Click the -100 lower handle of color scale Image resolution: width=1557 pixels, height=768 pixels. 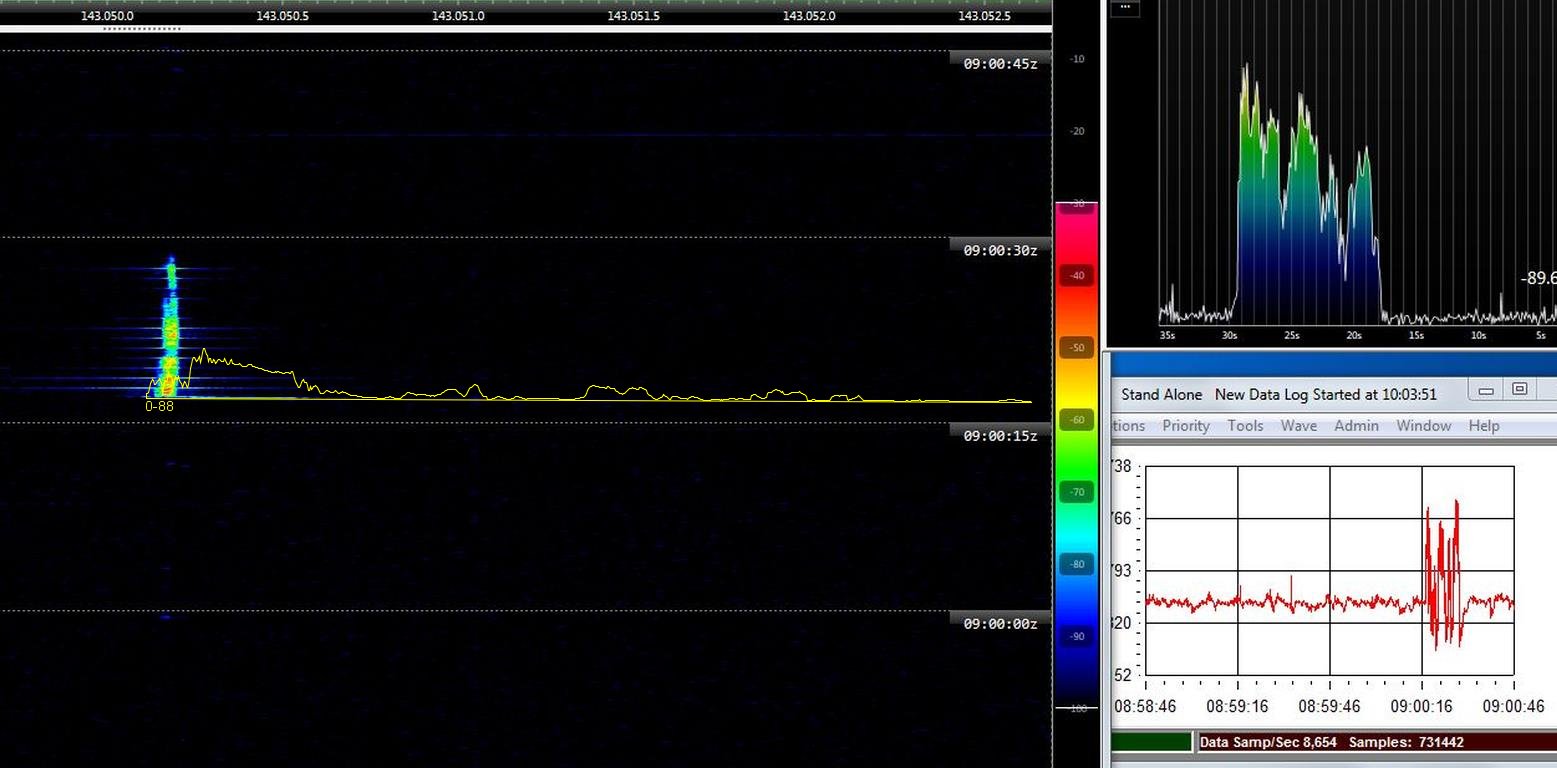pyautogui.click(x=1077, y=708)
